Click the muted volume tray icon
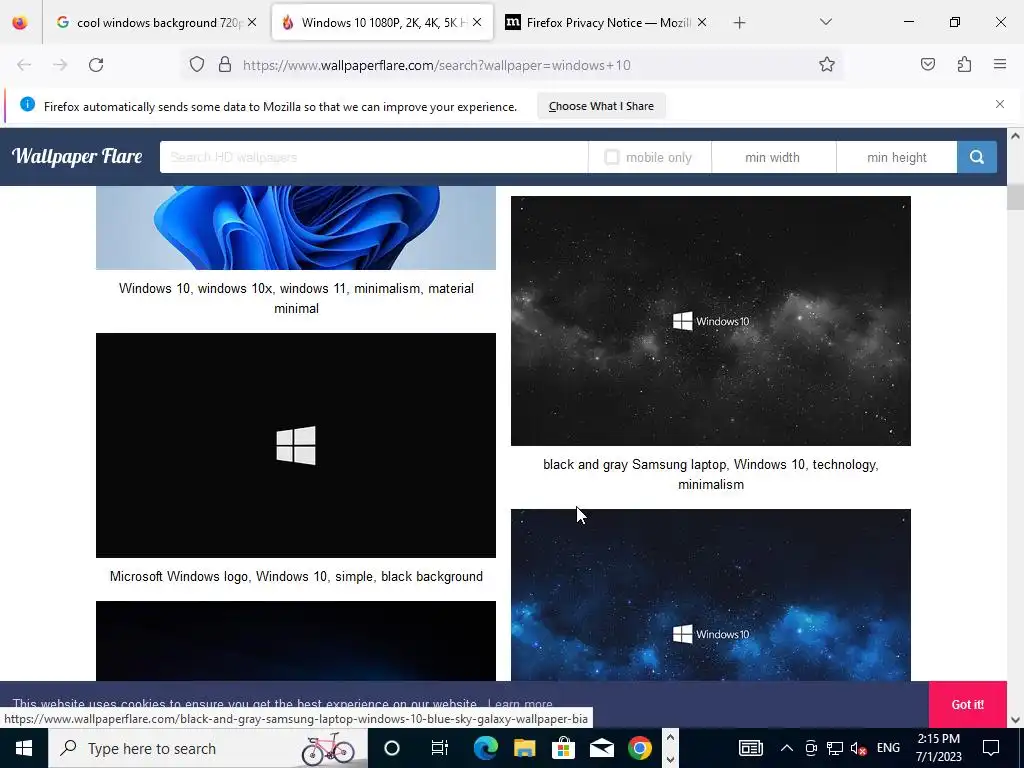 click(859, 748)
